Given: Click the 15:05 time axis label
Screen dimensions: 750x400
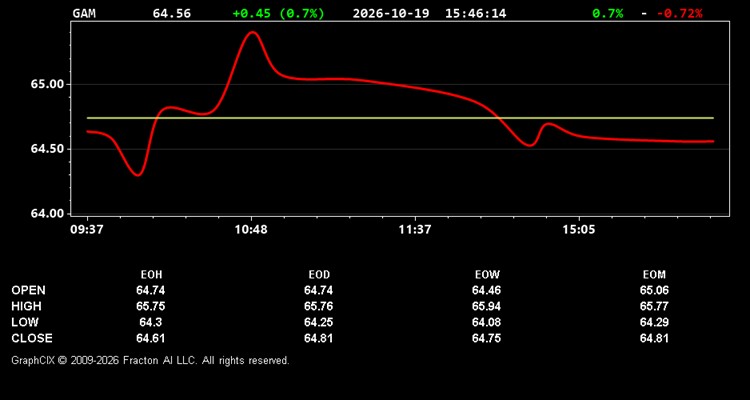Looking at the screenshot, I should 579,230.
